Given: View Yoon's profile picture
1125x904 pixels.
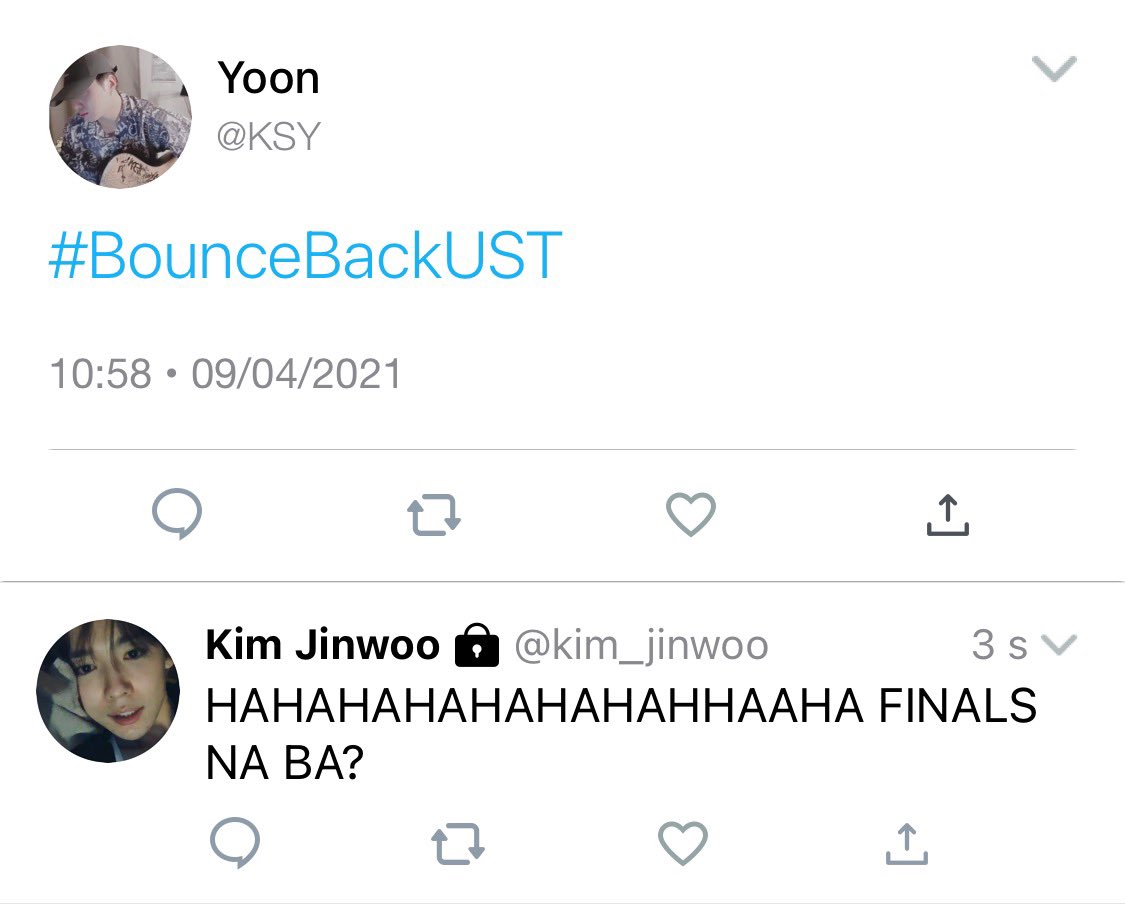Looking at the screenshot, I should tap(120, 117).
